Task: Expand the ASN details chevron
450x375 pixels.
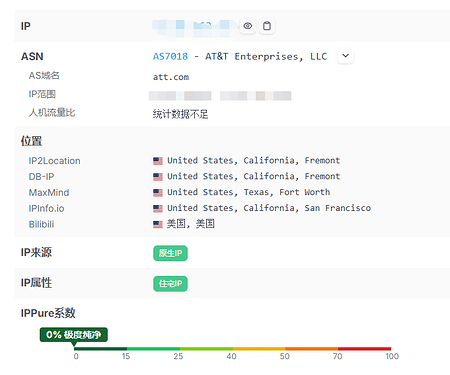Action: 345,56
